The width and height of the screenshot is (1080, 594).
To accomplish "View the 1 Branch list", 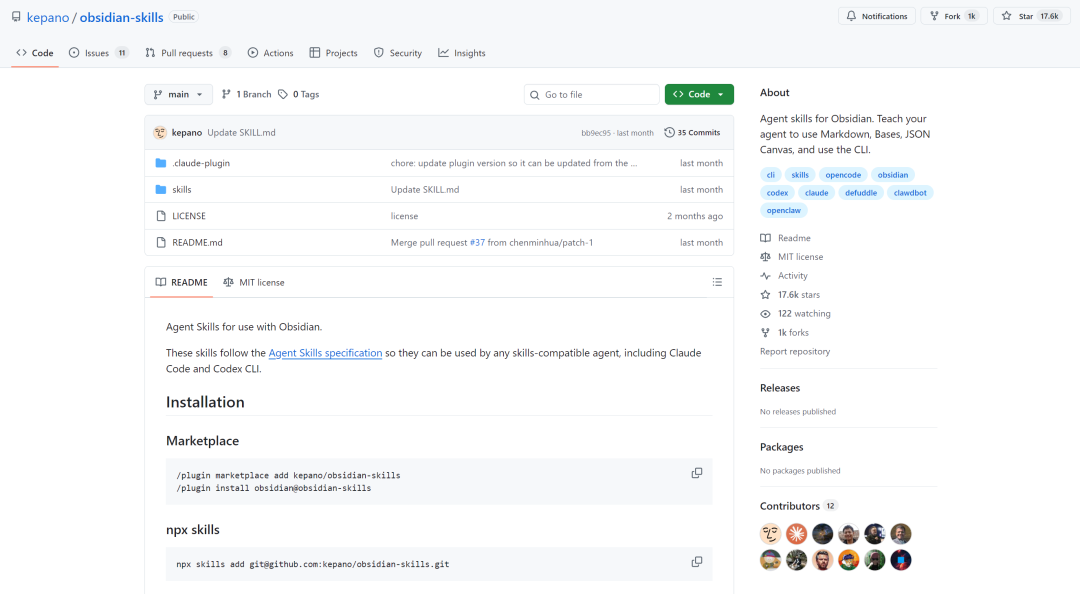I will (247, 94).
